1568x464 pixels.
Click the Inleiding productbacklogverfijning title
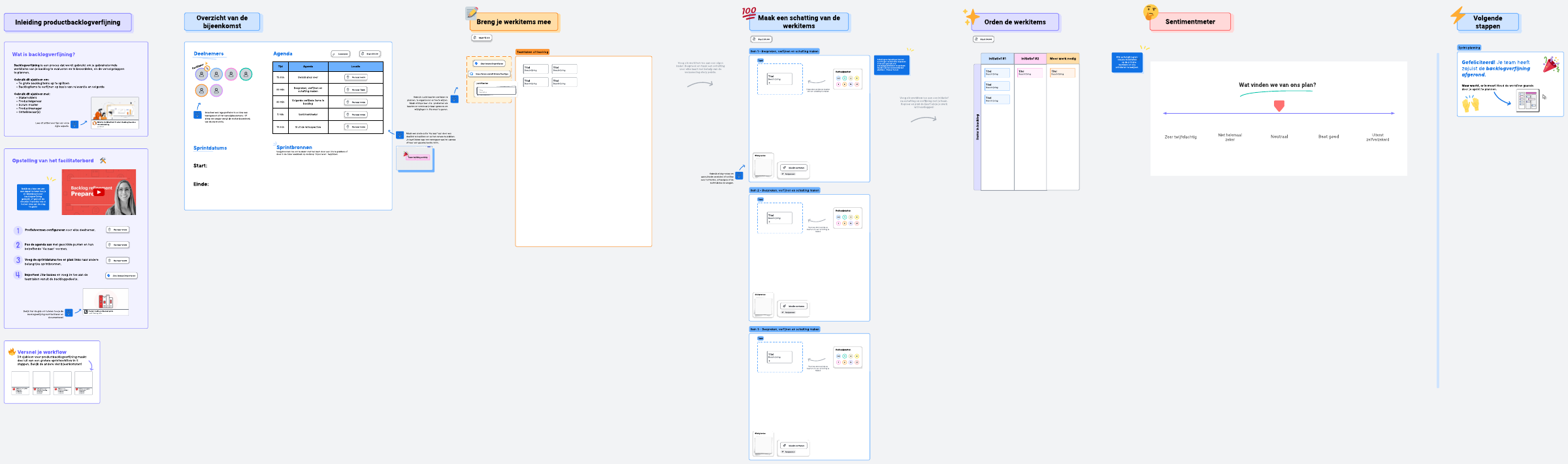[67, 22]
